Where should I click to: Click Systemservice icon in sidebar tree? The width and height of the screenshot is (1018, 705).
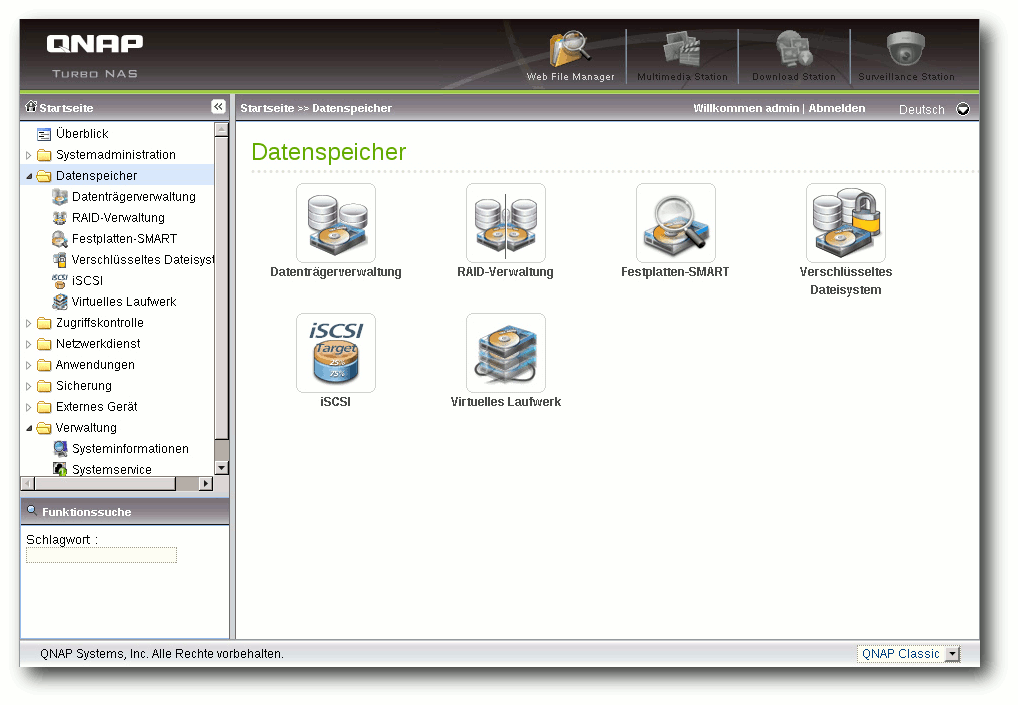click(x=60, y=469)
